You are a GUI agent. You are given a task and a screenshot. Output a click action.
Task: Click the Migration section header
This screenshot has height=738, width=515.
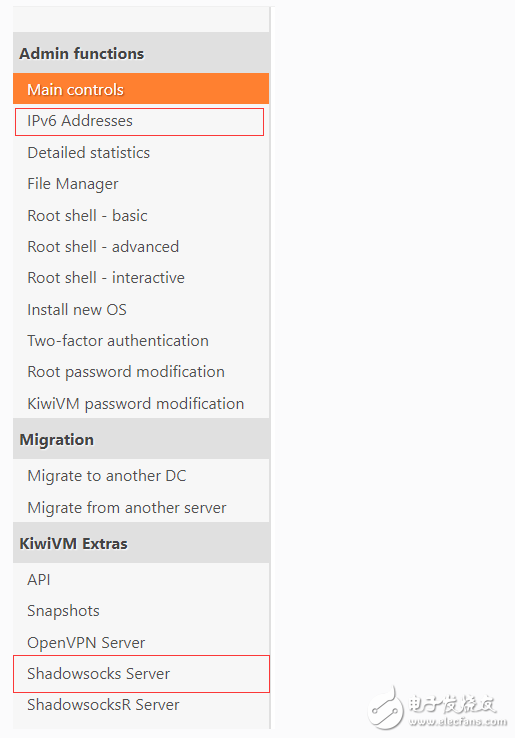tap(141, 439)
